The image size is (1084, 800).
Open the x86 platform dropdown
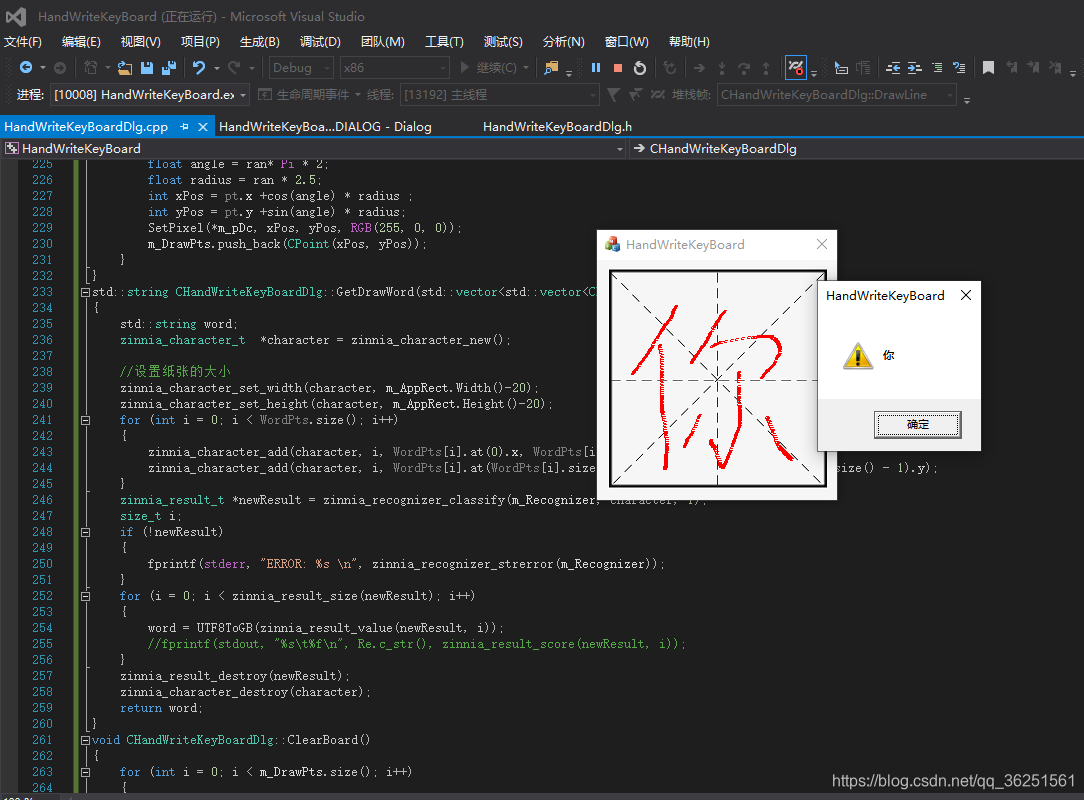[x=395, y=68]
